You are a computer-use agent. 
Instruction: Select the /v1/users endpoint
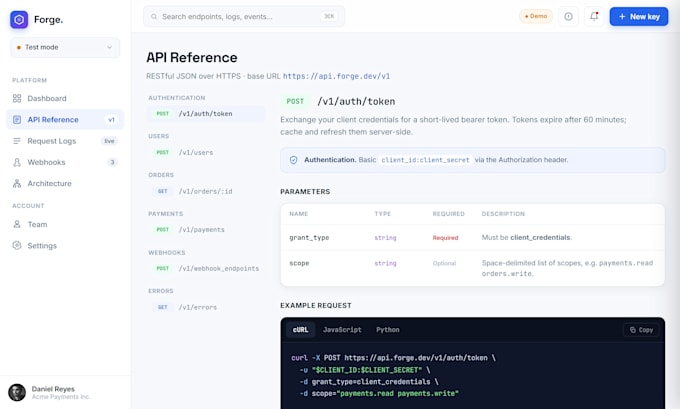[206, 153]
